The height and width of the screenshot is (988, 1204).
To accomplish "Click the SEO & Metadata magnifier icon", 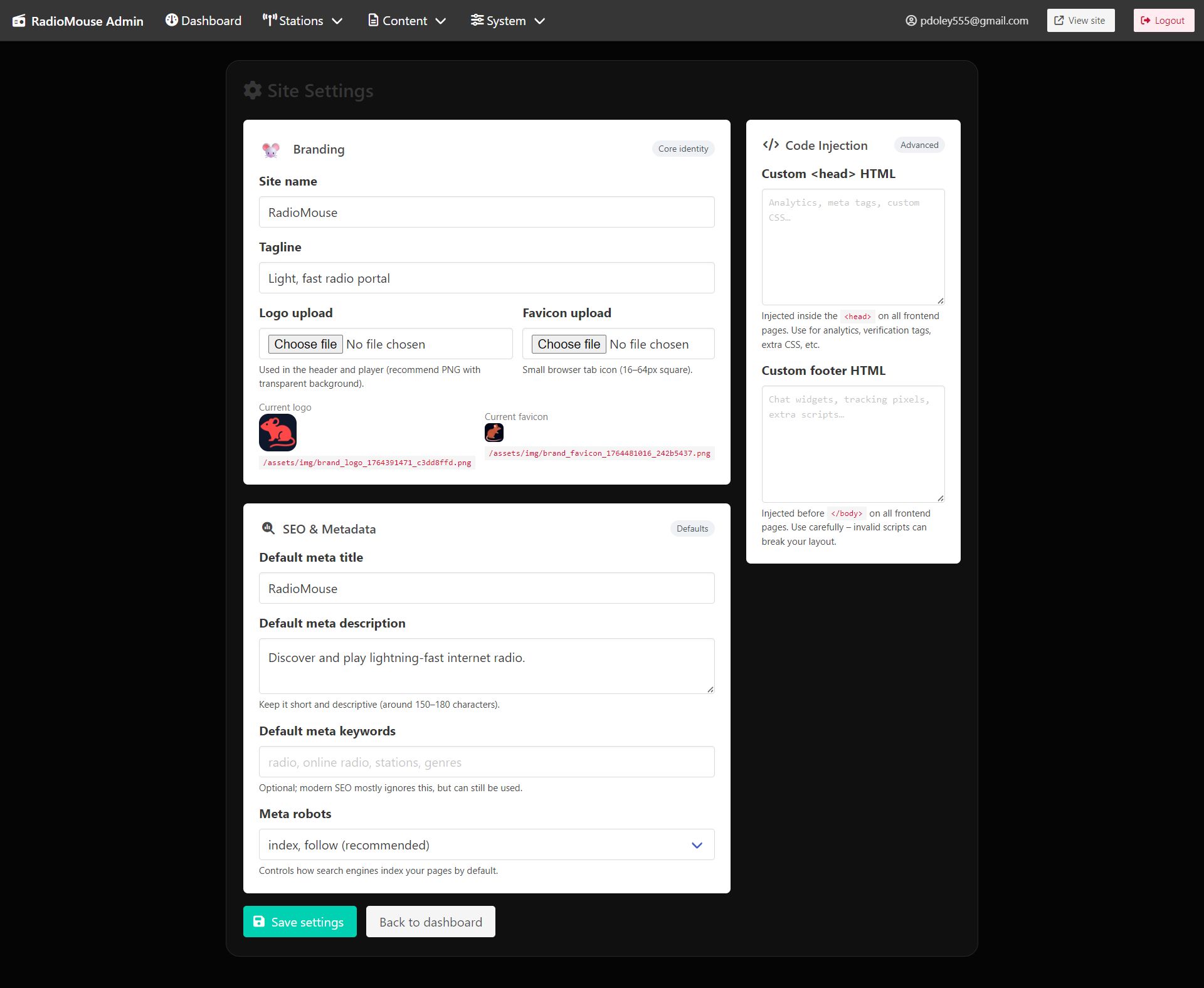I will point(268,528).
